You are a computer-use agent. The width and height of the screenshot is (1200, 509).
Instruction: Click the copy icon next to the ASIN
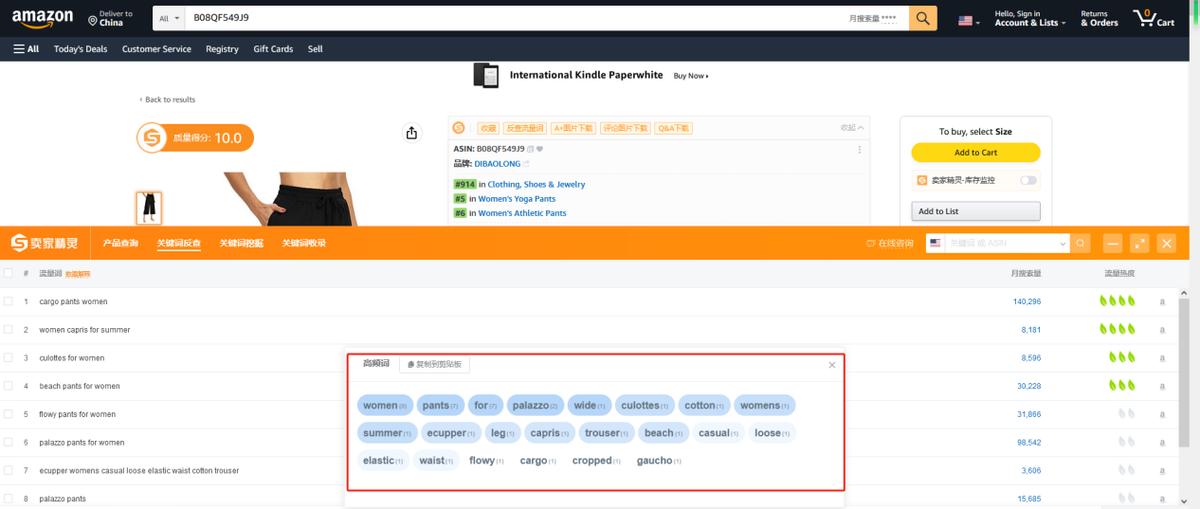pos(531,149)
